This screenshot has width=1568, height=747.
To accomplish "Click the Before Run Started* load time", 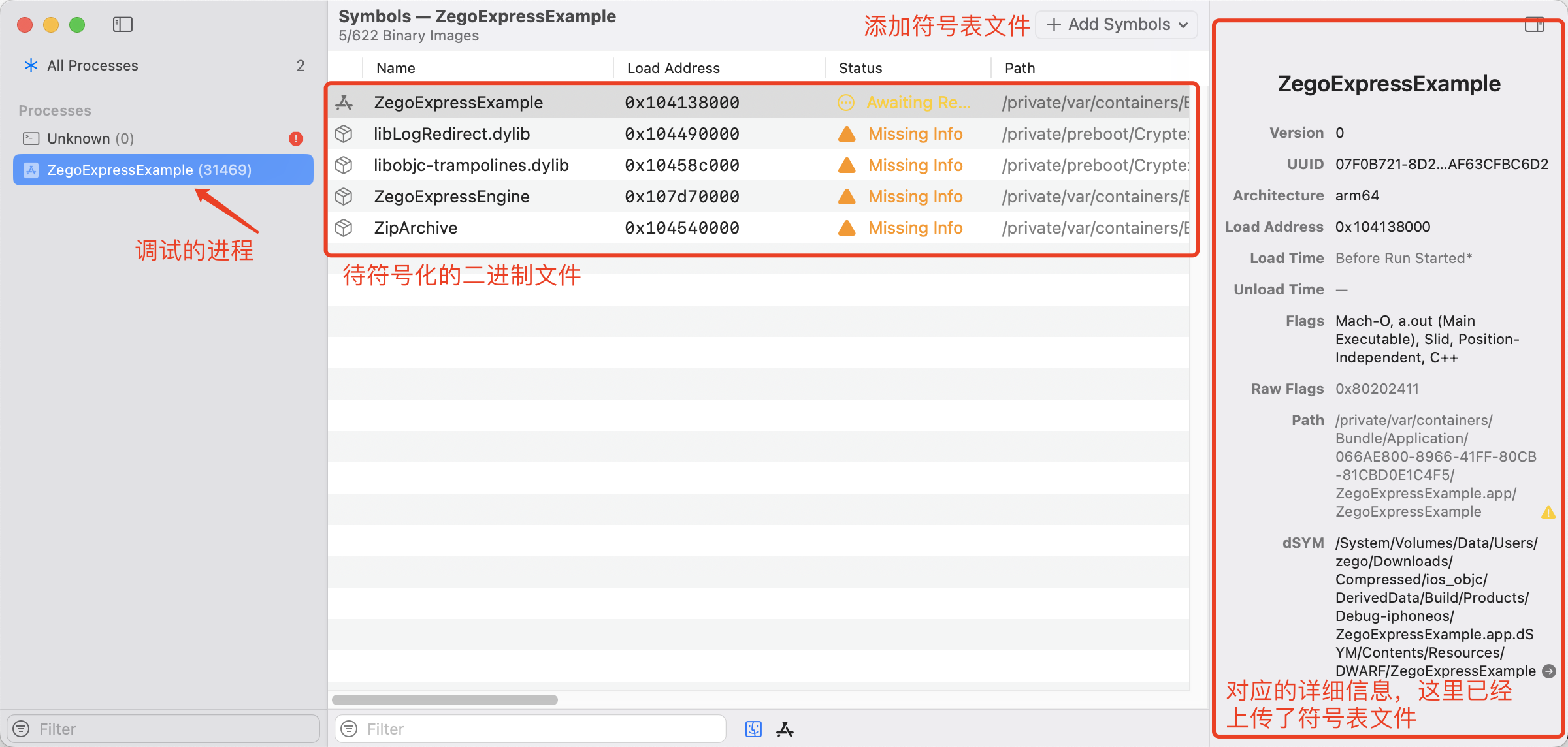I will [1403, 258].
